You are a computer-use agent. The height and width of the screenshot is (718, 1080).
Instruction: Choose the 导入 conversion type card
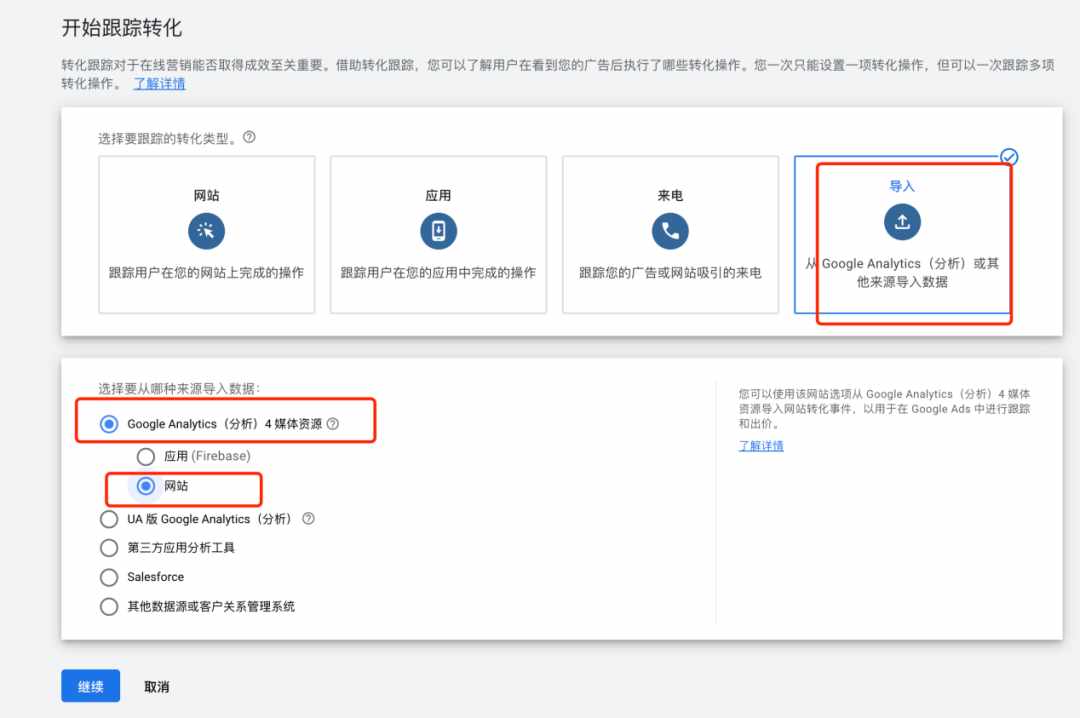[902, 234]
